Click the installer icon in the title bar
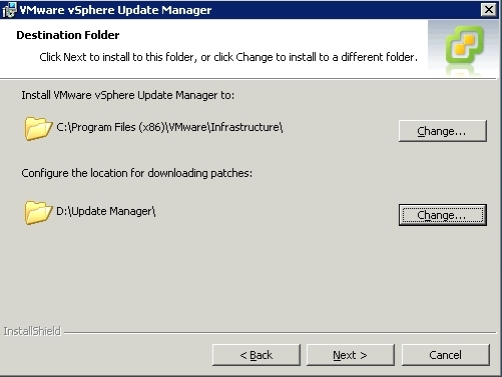 click(9, 10)
